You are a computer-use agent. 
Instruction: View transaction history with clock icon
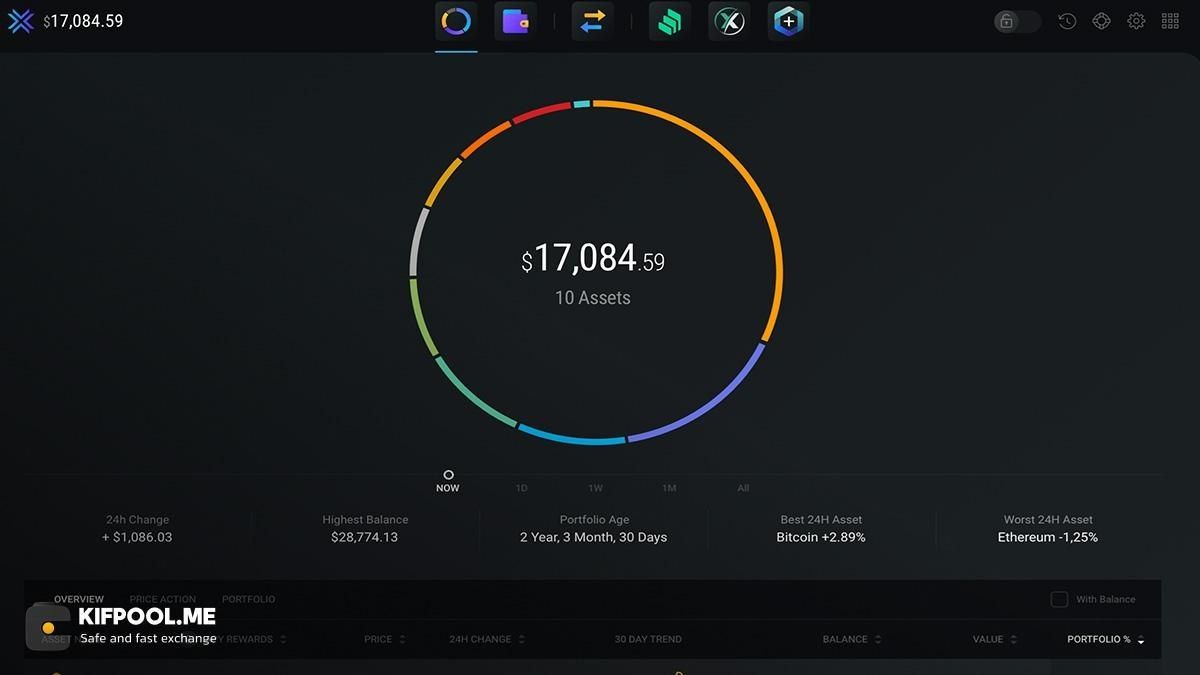pos(1066,20)
